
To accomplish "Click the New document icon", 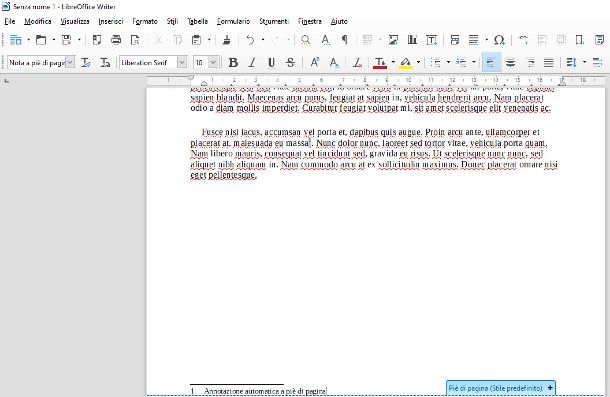I will click(x=15, y=40).
